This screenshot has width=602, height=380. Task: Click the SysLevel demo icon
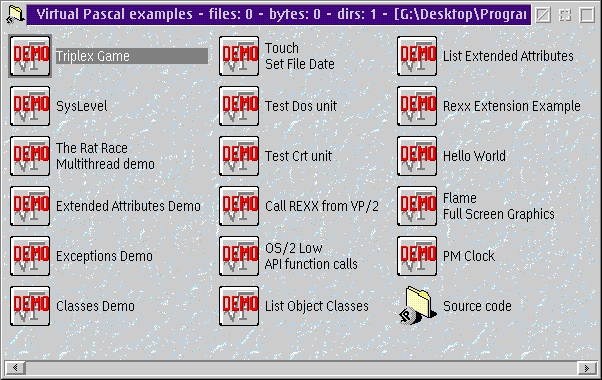tap(30, 106)
